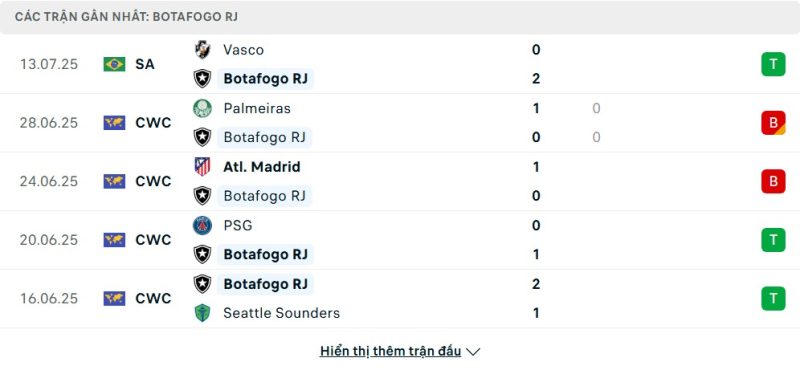The height and width of the screenshot is (374, 800).
Task: Click the red B badge for Palmeiras match
Action: coord(773,123)
